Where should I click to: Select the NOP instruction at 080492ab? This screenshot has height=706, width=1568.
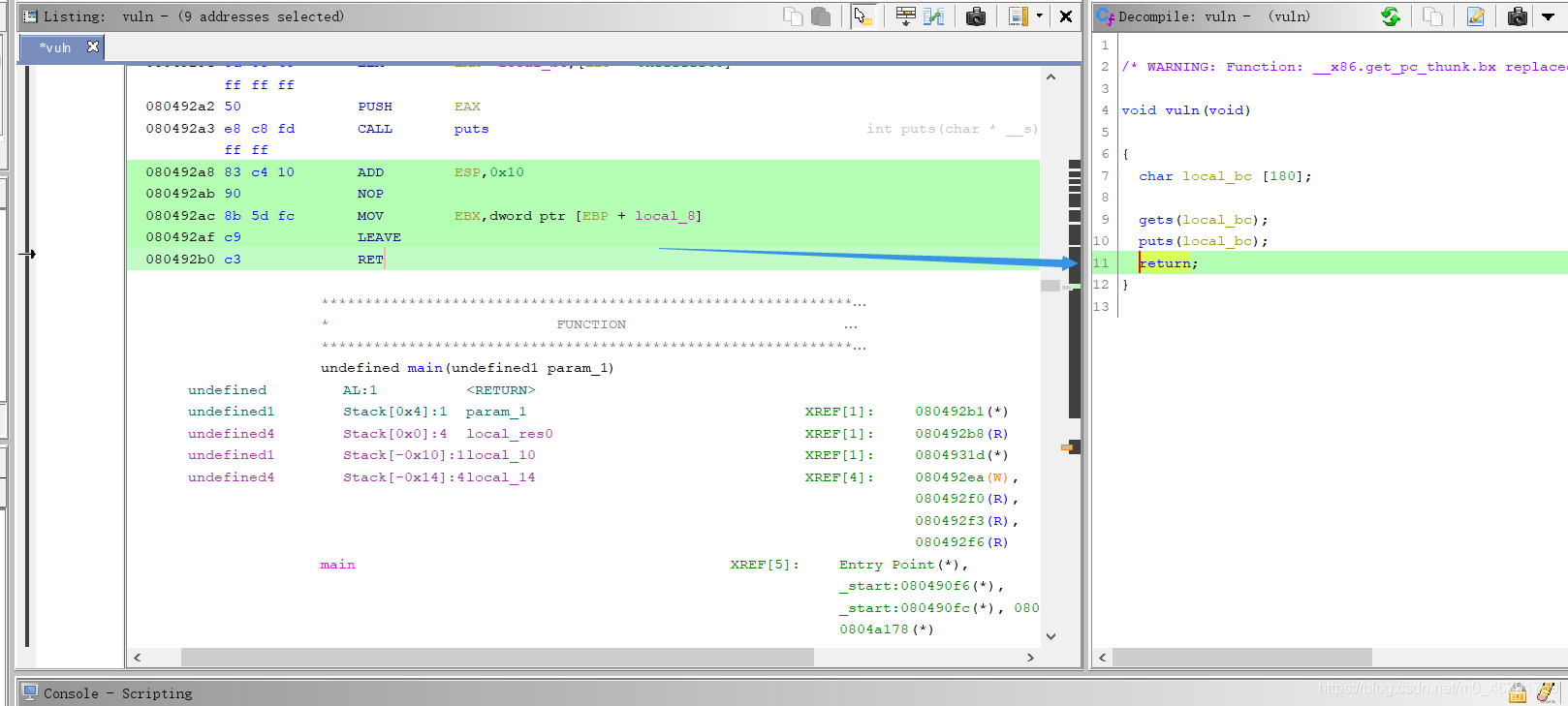tap(370, 194)
